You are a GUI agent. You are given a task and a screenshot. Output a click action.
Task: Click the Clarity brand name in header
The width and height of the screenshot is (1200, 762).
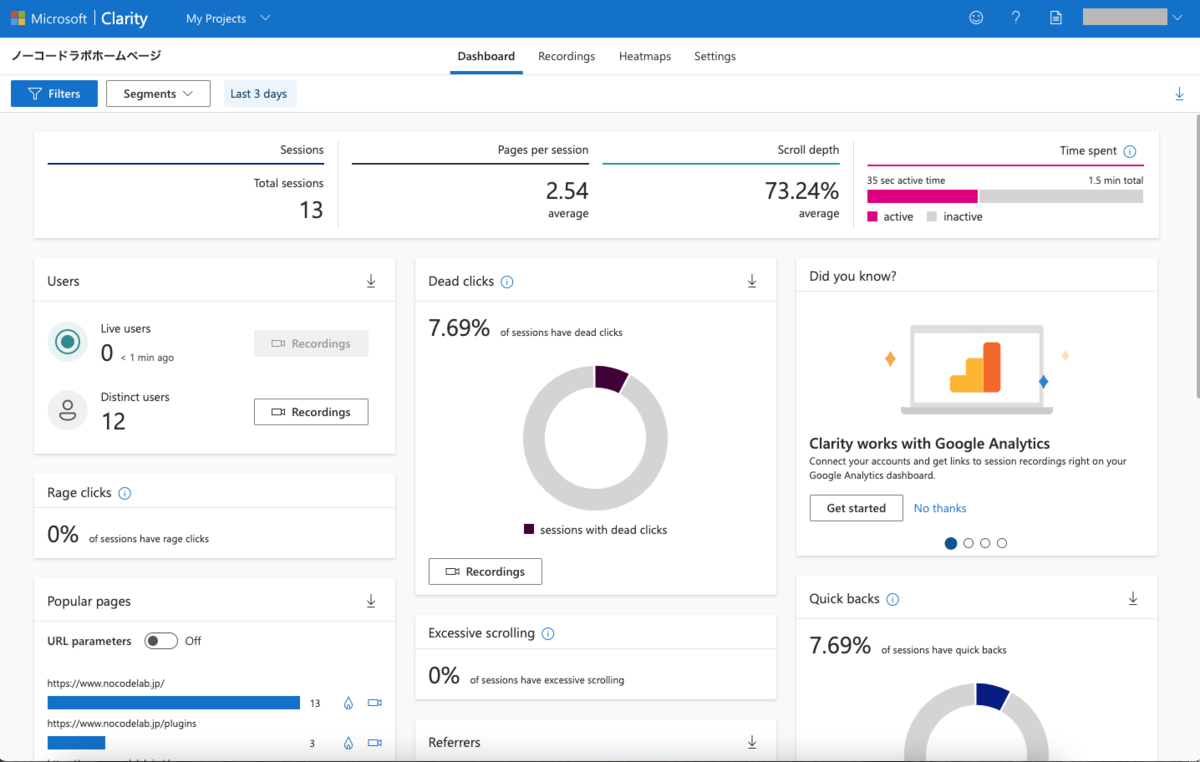pyautogui.click(x=124, y=18)
